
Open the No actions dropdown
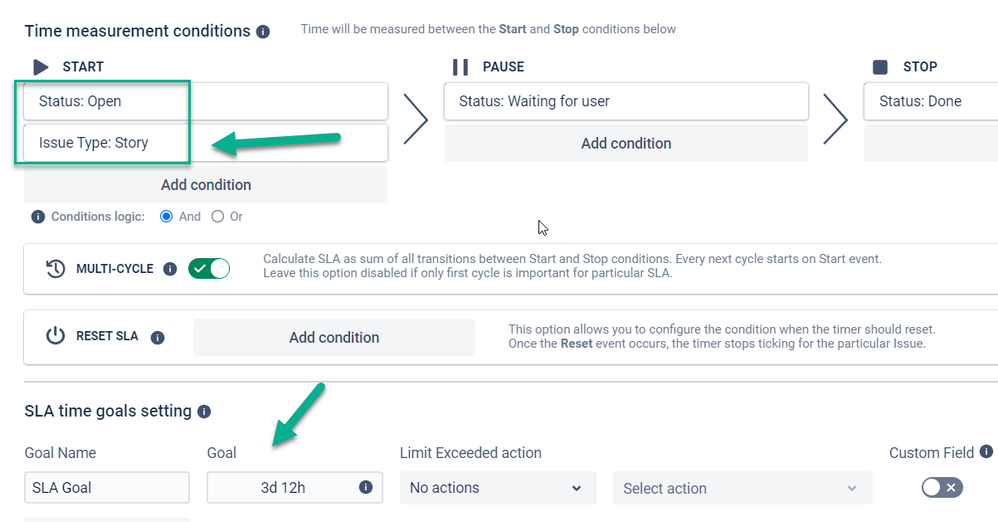click(497, 488)
